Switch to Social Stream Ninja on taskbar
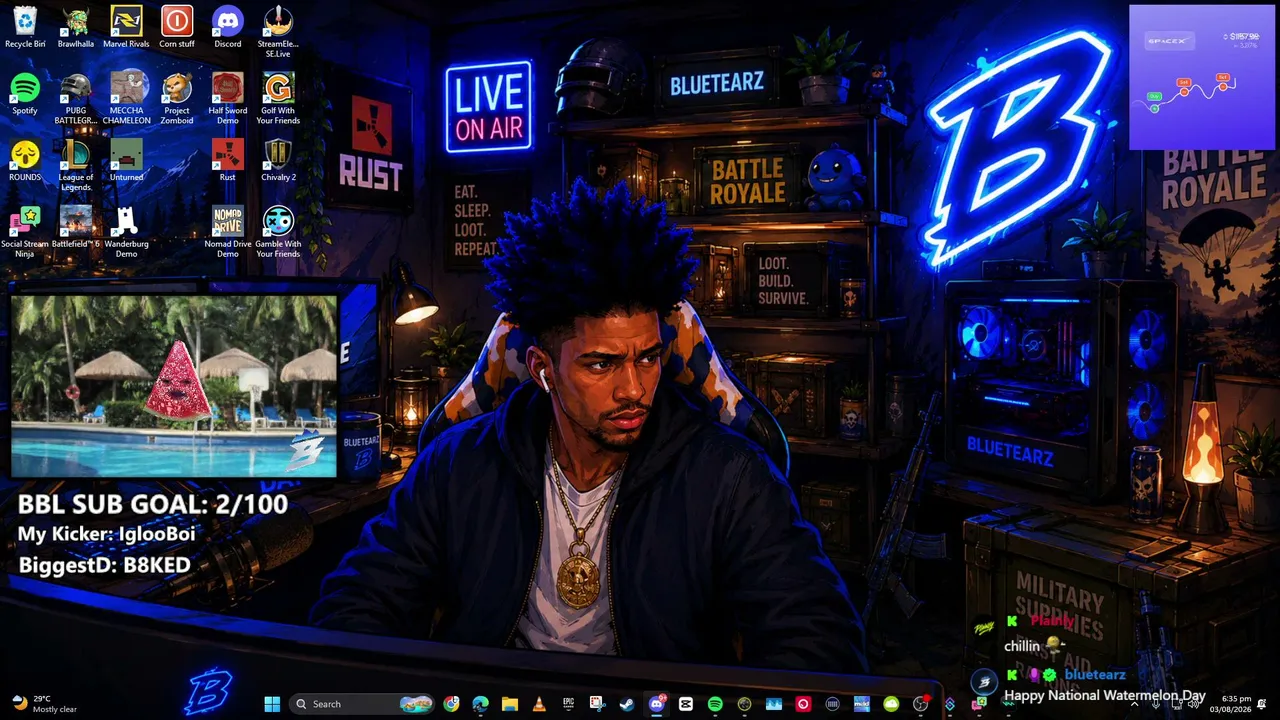 pos(979,704)
